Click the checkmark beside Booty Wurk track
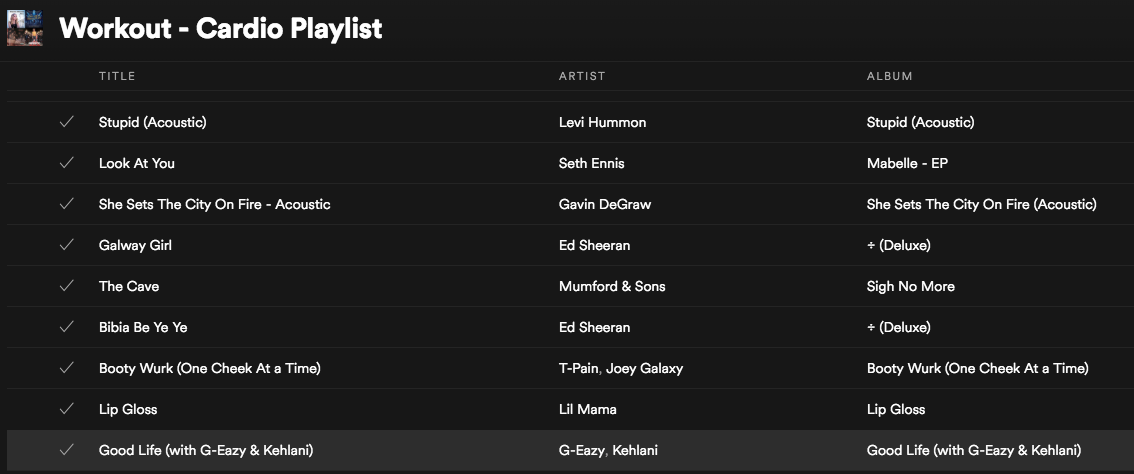 (x=67, y=368)
